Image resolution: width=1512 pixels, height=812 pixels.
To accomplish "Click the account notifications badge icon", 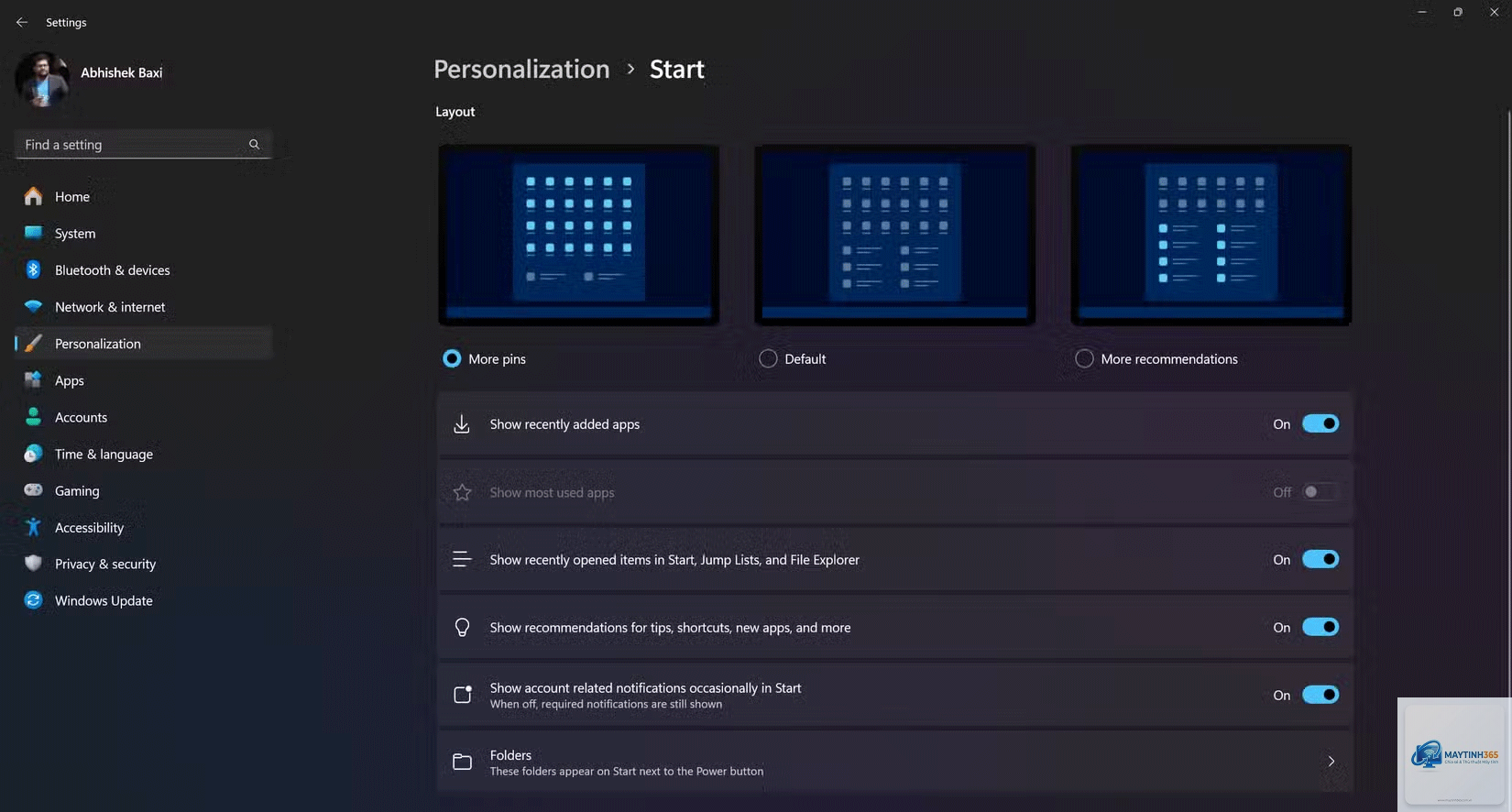I will (463, 695).
